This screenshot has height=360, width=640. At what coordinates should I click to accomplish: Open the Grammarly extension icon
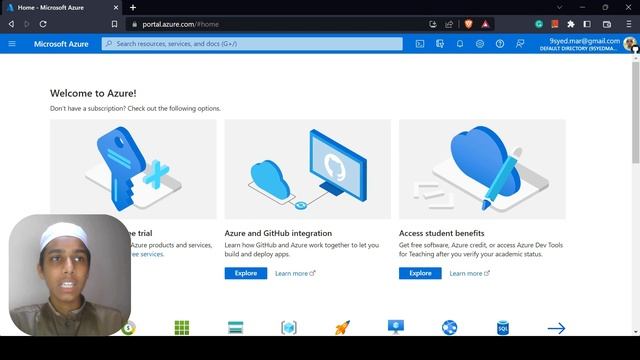tap(539, 24)
